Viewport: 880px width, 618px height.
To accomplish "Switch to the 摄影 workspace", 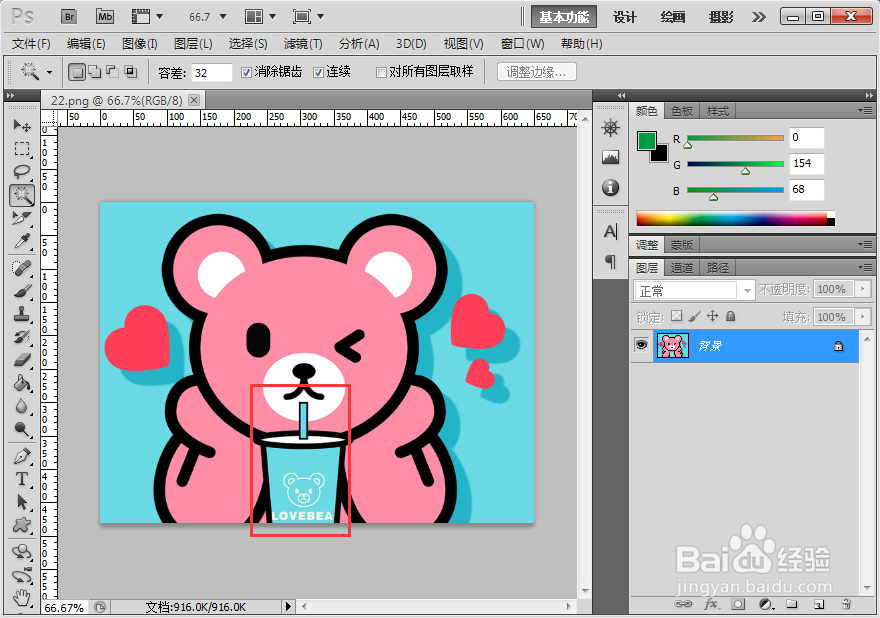I will pos(721,17).
